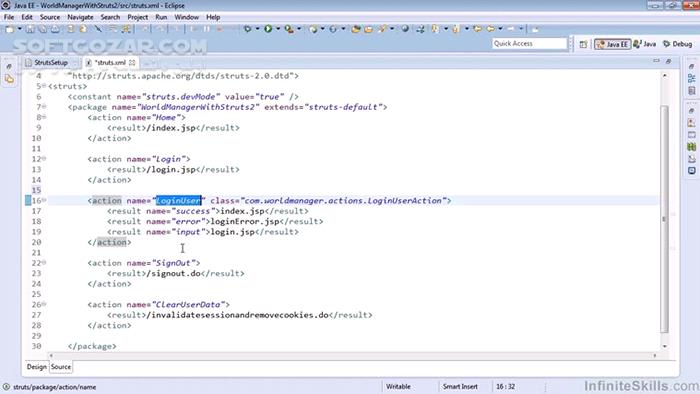Switch to the Source view tab

click(x=61, y=367)
